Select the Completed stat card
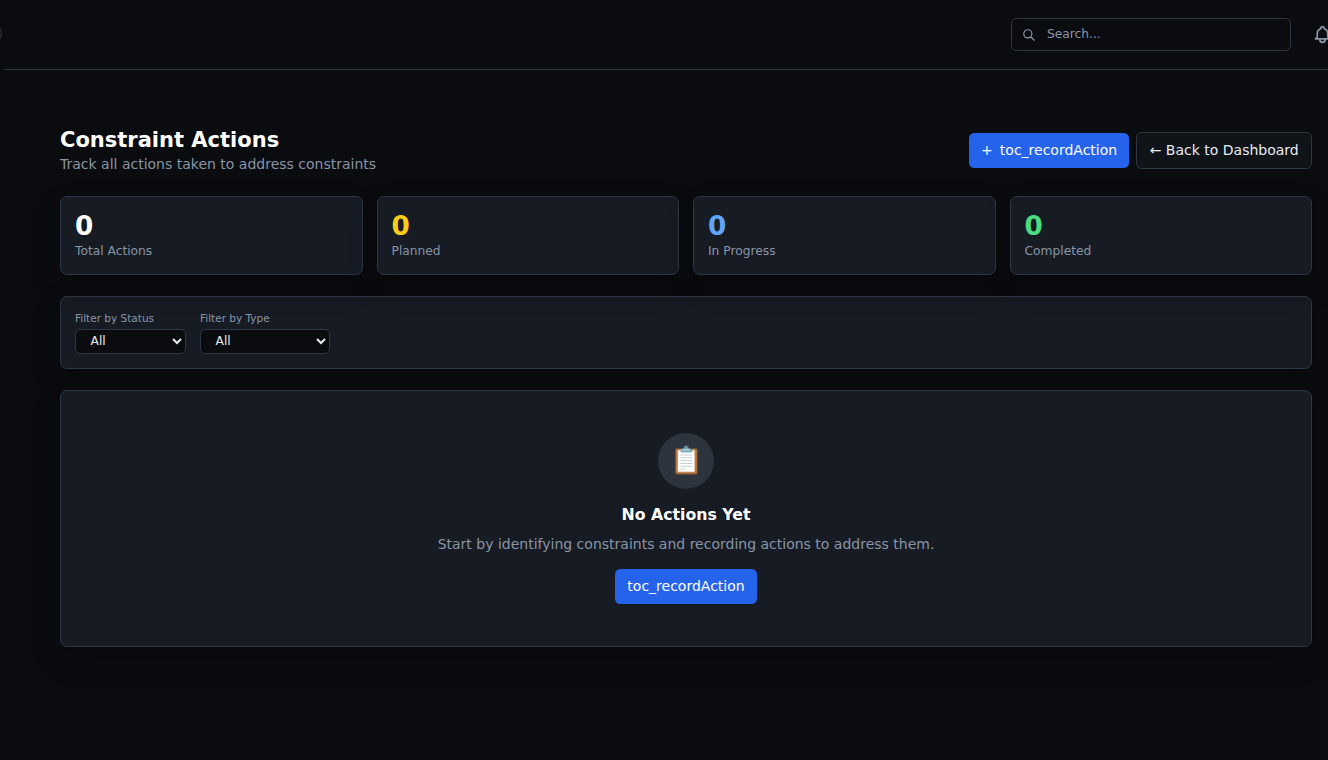The width and height of the screenshot is (1328, 760). [1161, 235]
